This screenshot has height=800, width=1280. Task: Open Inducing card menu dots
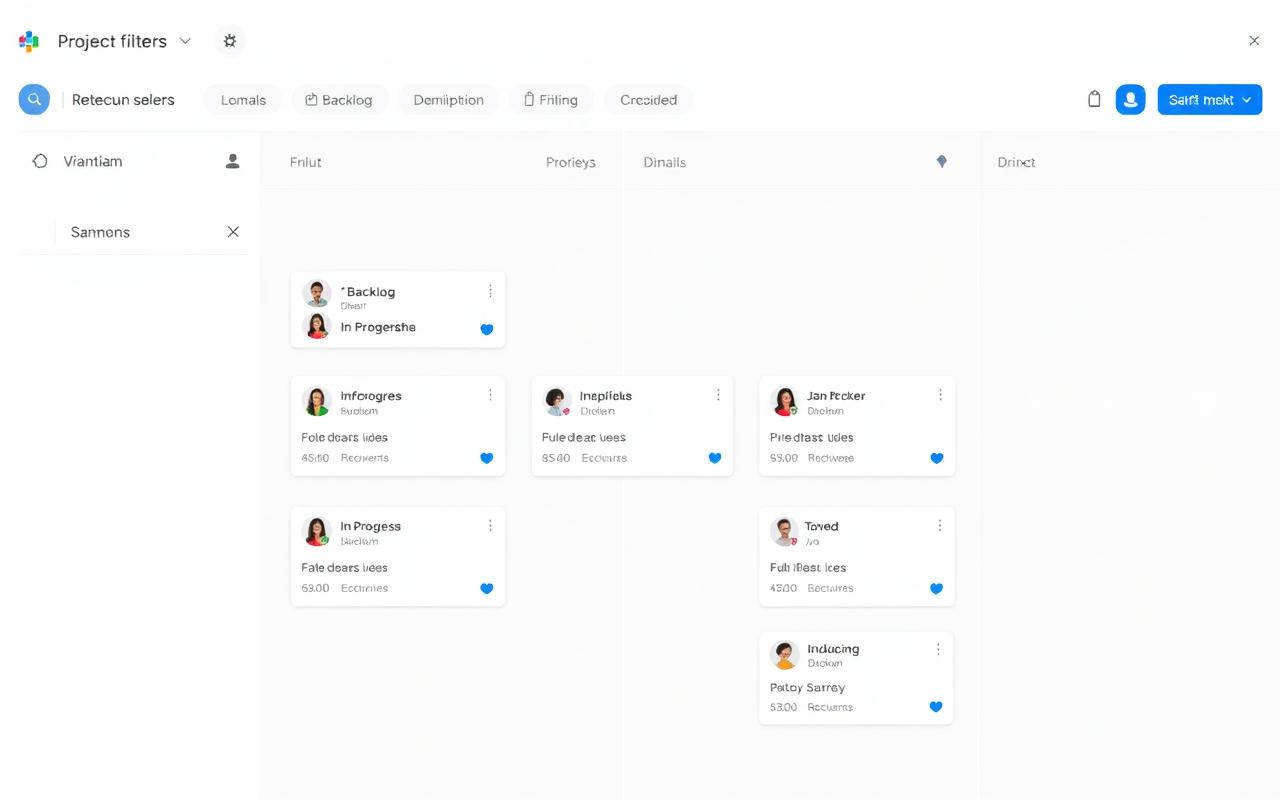click(x=938, y=648)
